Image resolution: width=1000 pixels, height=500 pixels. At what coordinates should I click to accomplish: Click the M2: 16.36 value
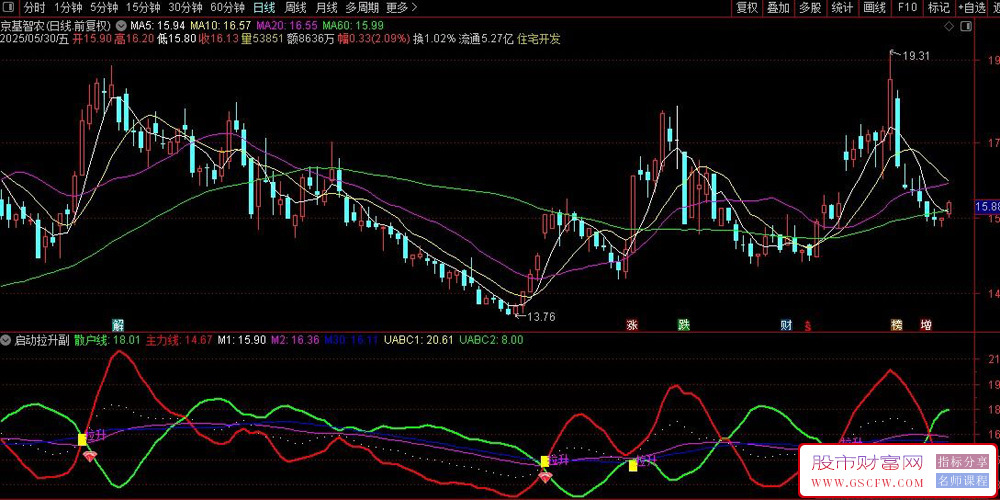[x=295, y=340]
